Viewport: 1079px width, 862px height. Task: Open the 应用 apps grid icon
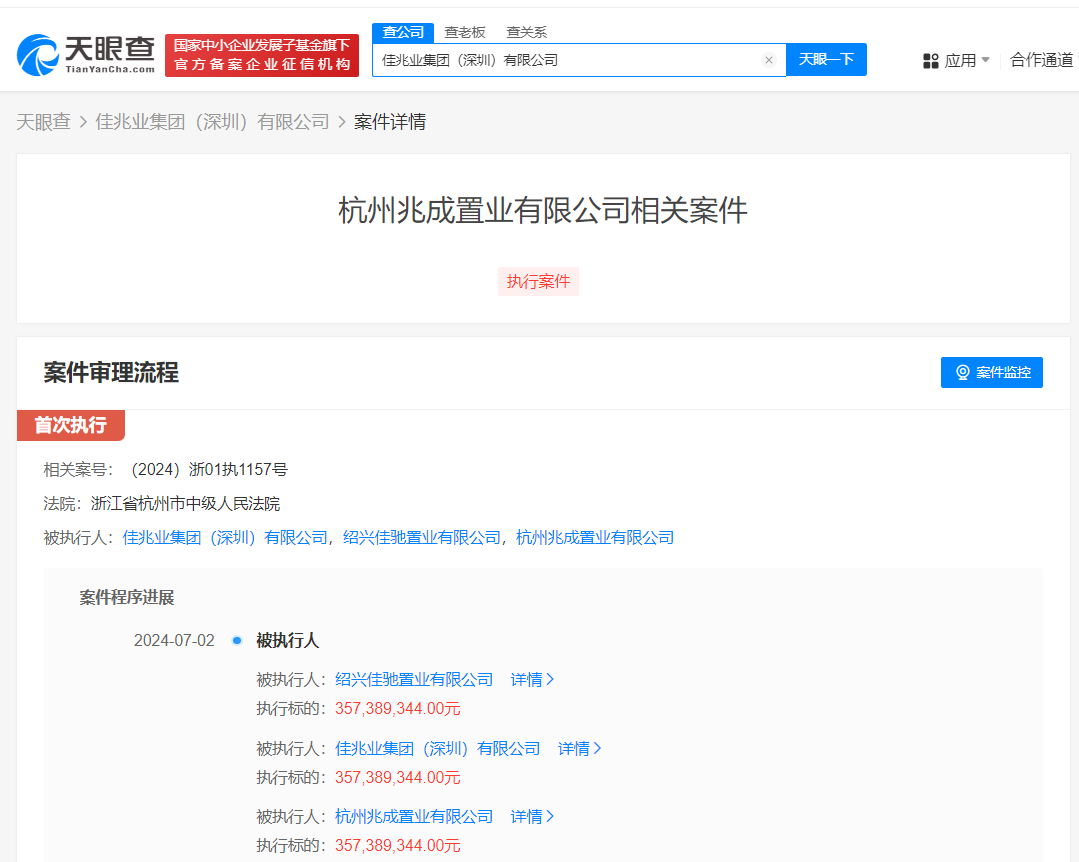coord(931,61)
